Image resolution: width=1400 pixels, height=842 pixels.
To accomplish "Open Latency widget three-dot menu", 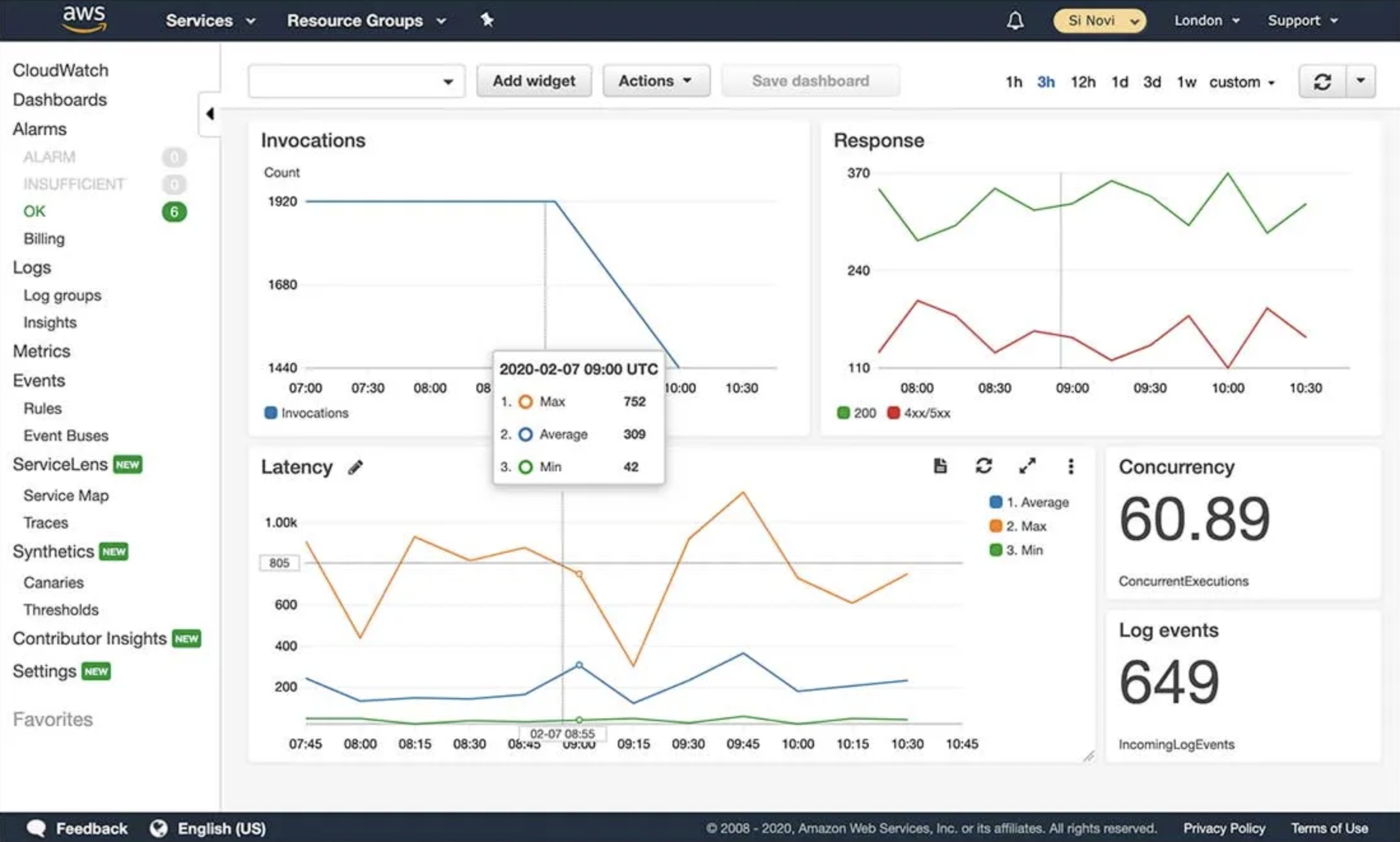I will point(1071,466).
